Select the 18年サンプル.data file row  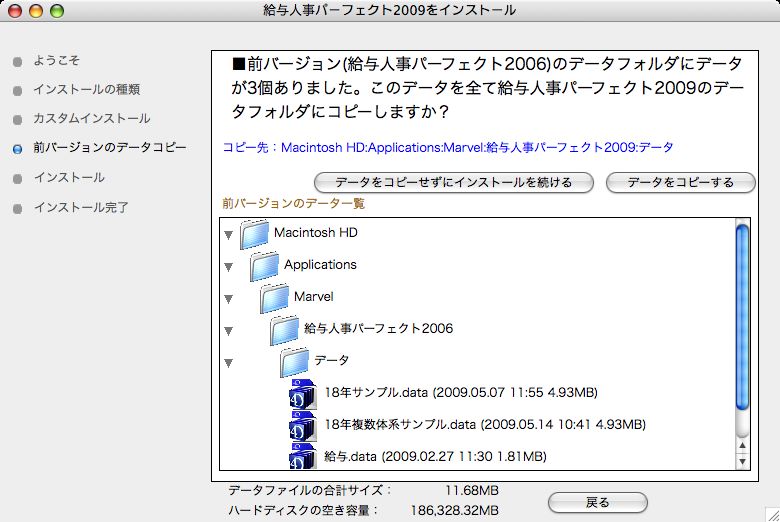[461, 393]
